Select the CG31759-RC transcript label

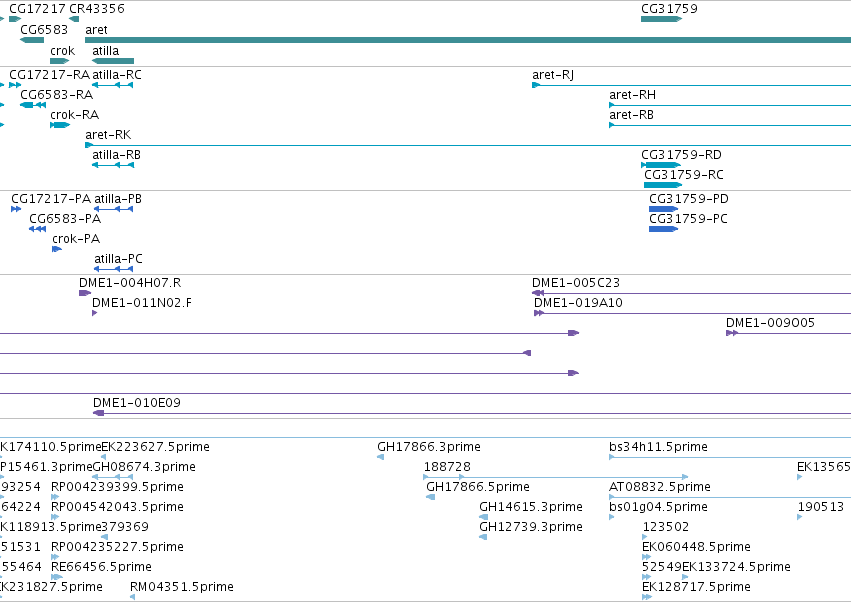coord(683,175)
